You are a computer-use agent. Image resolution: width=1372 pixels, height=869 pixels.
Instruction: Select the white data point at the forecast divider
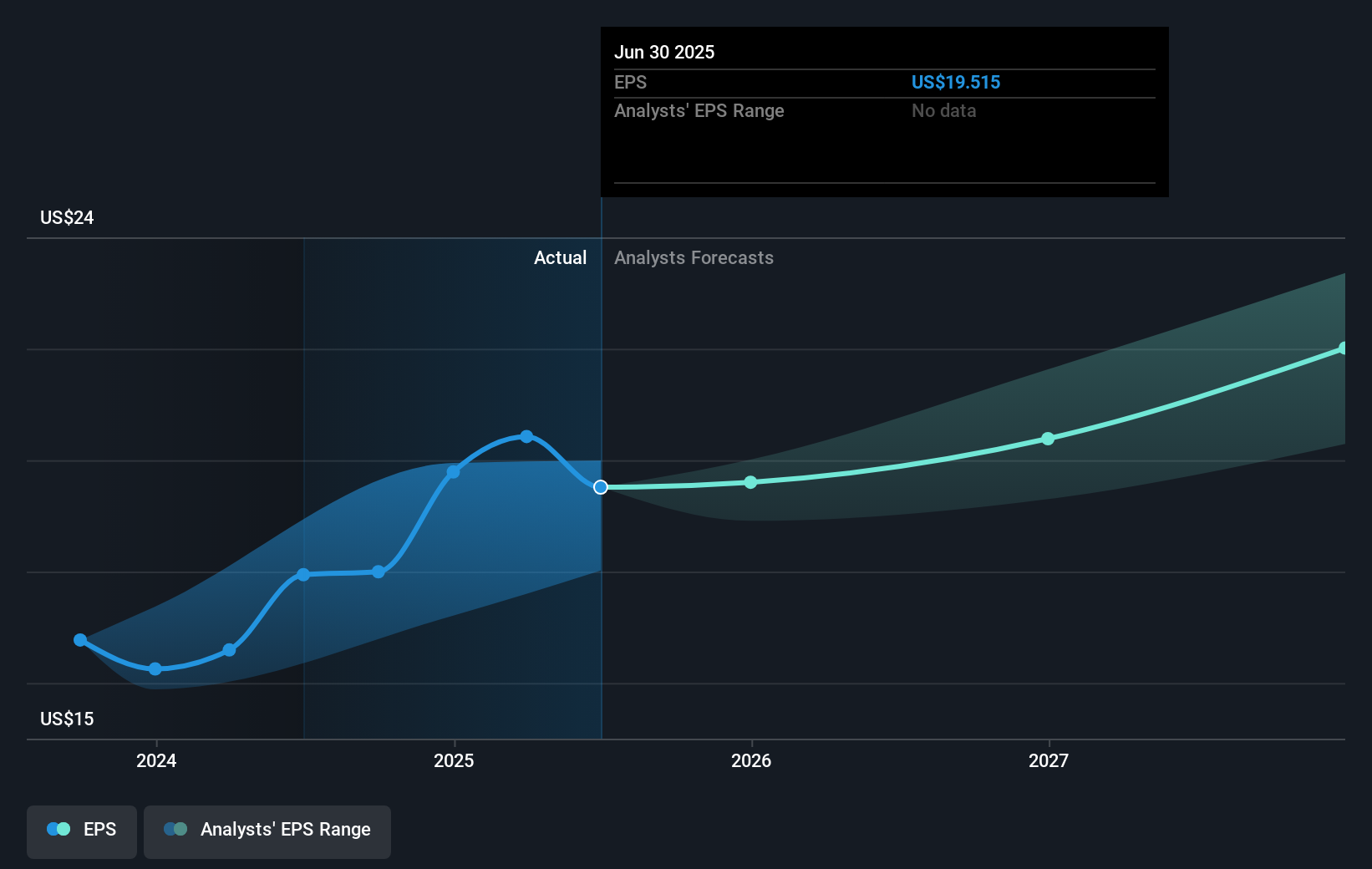pos(600,487)
